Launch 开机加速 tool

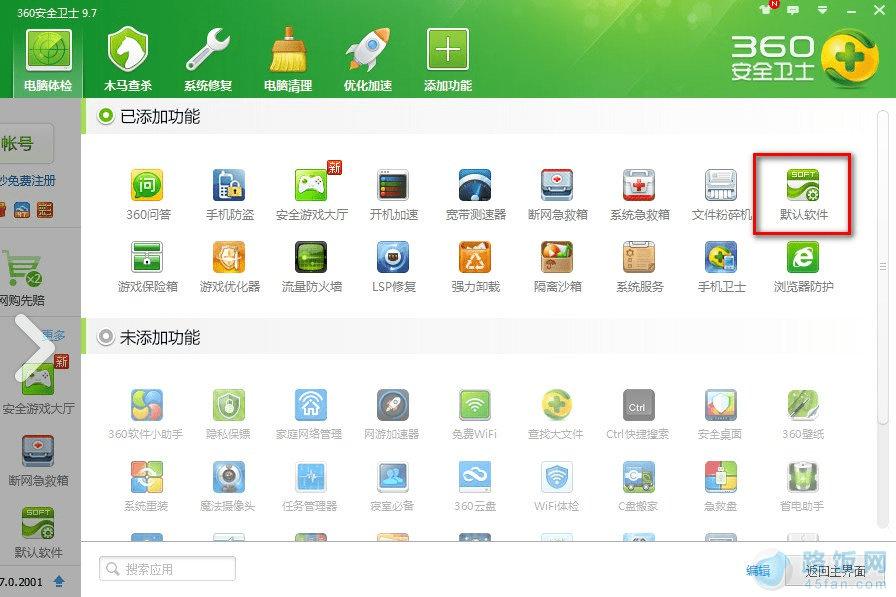393,195
